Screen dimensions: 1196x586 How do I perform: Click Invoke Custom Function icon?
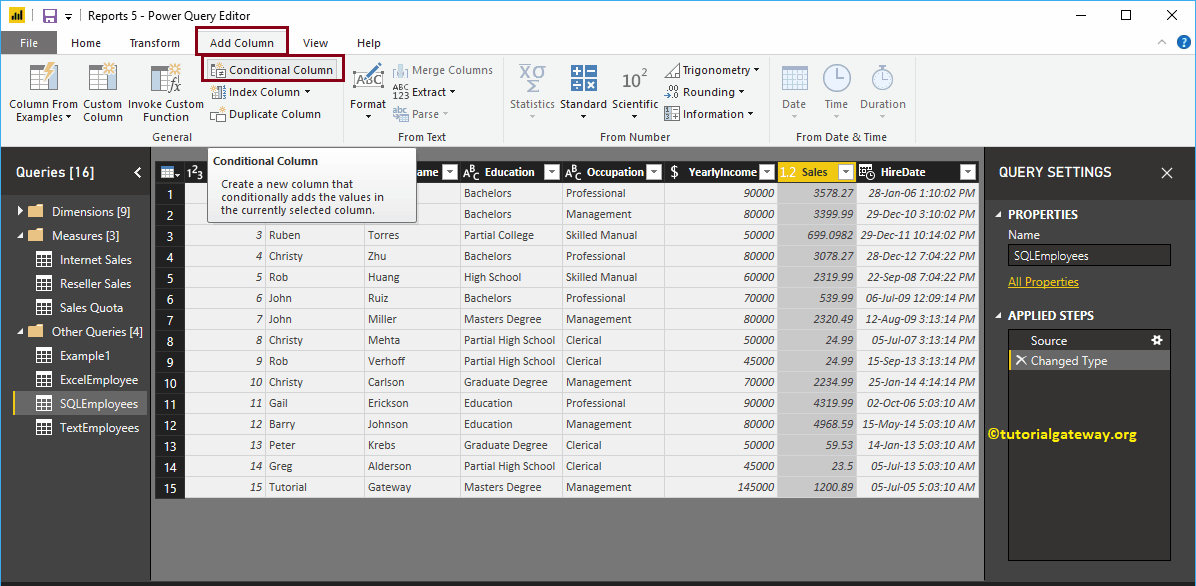(x=166, y=79)
